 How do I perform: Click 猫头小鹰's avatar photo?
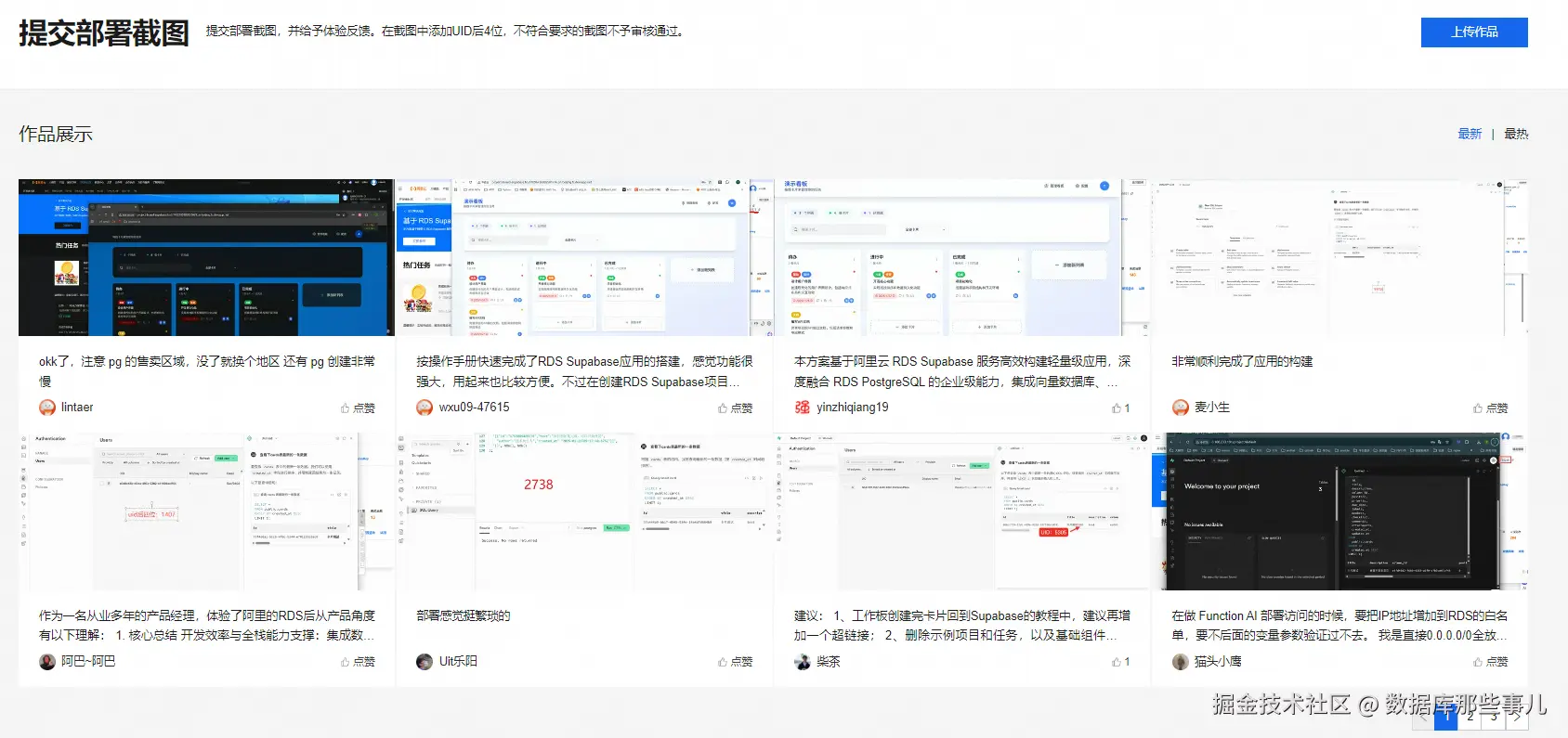[x=1181, y=662]
